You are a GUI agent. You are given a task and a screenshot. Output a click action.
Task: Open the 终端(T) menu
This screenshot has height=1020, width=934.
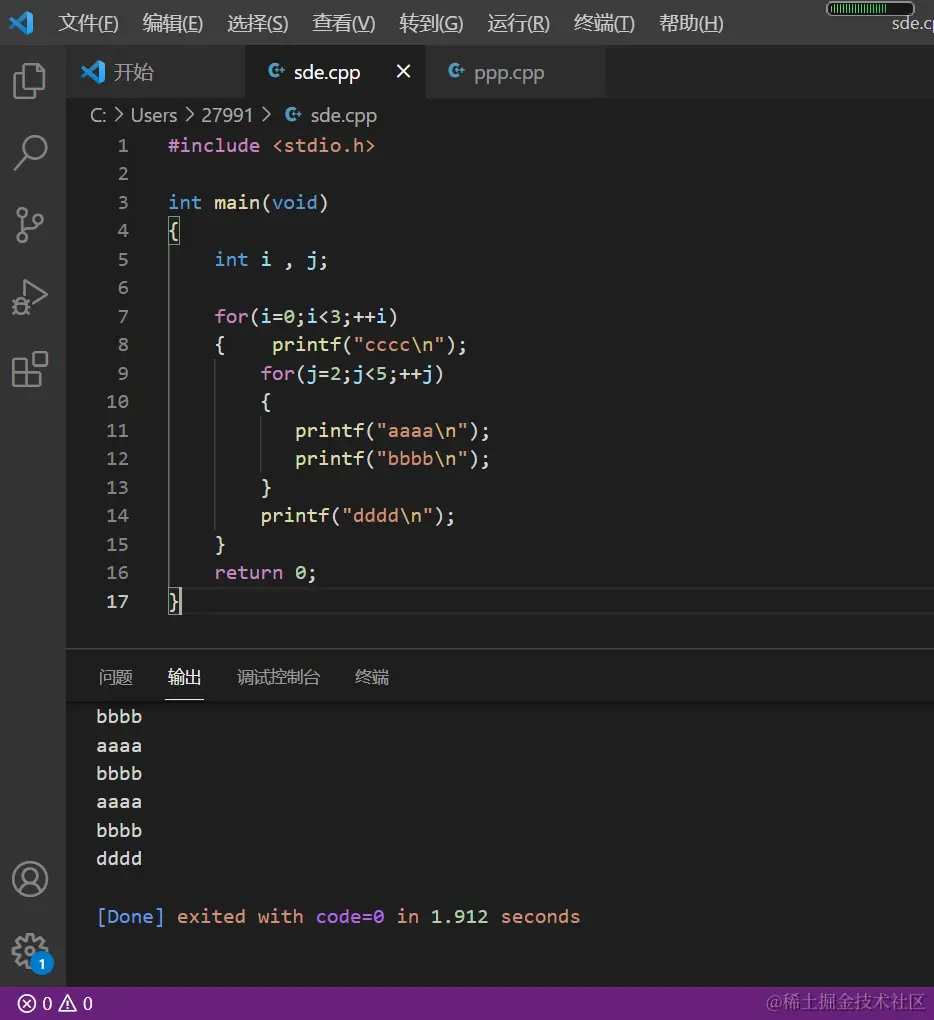click(x=604, y=23)
